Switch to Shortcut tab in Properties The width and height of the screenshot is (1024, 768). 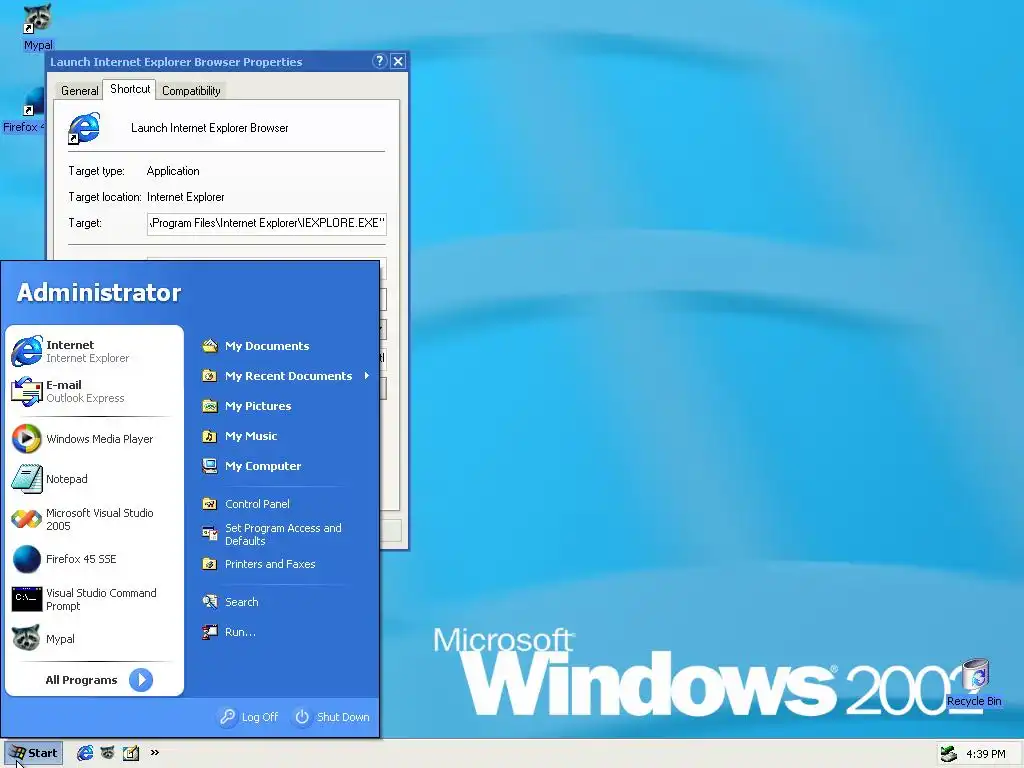tap(130, 89)
